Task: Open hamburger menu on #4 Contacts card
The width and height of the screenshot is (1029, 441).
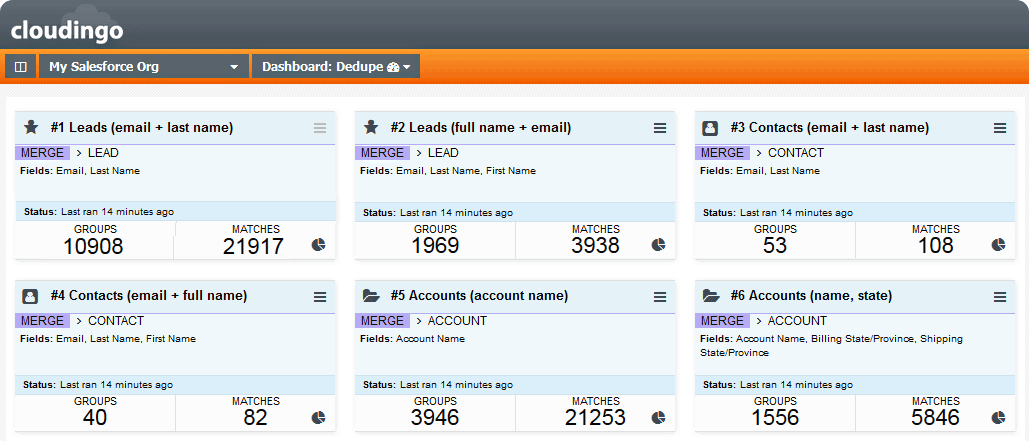Action: click(320, 297)
